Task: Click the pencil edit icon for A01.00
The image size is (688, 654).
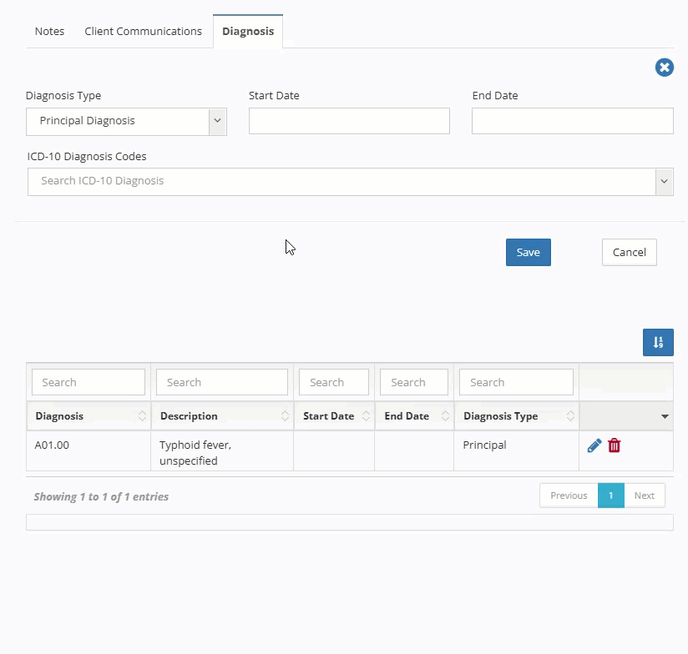Action: click(594, 446)
